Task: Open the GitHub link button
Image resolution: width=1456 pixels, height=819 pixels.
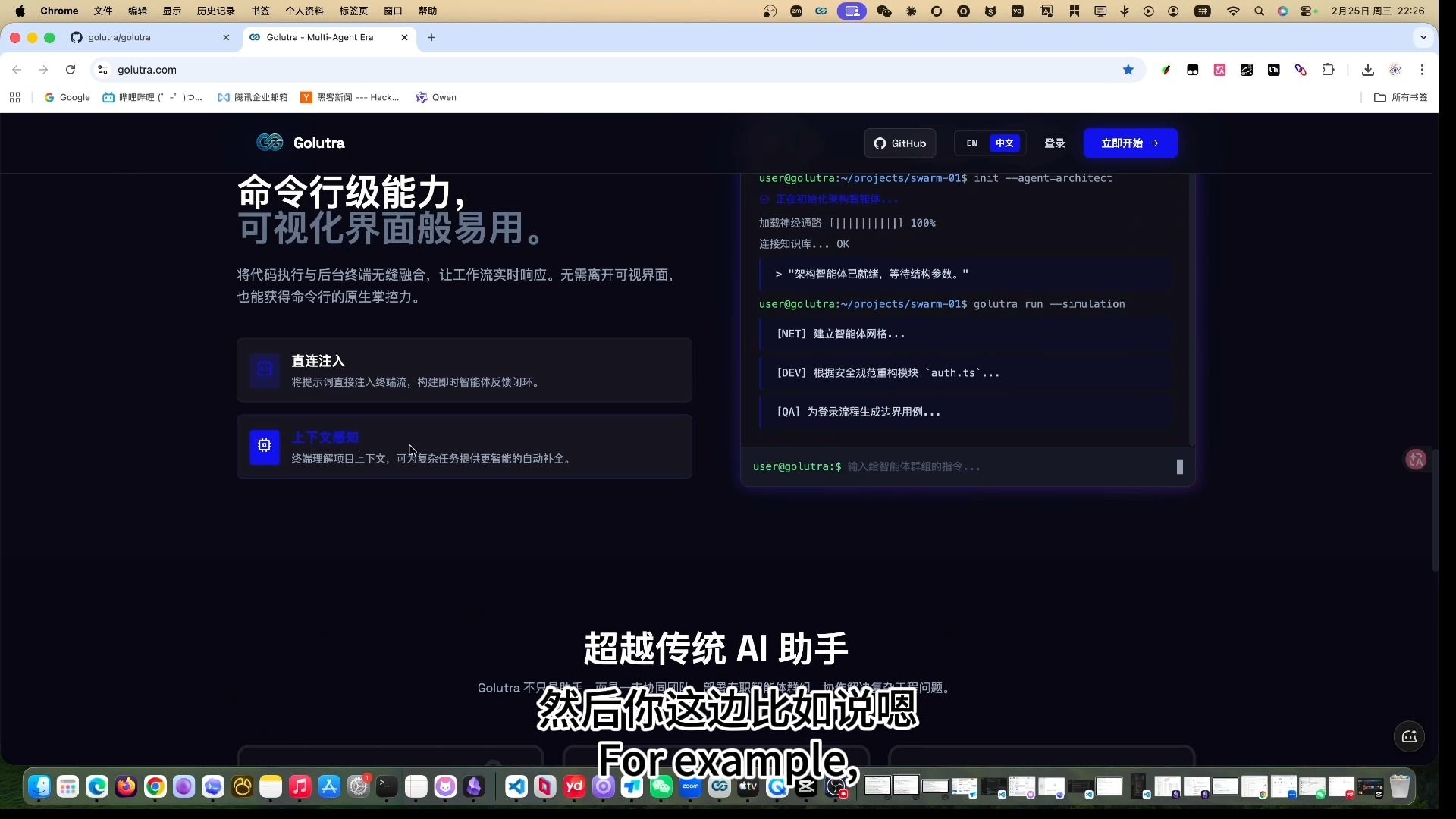Action: 899,143
